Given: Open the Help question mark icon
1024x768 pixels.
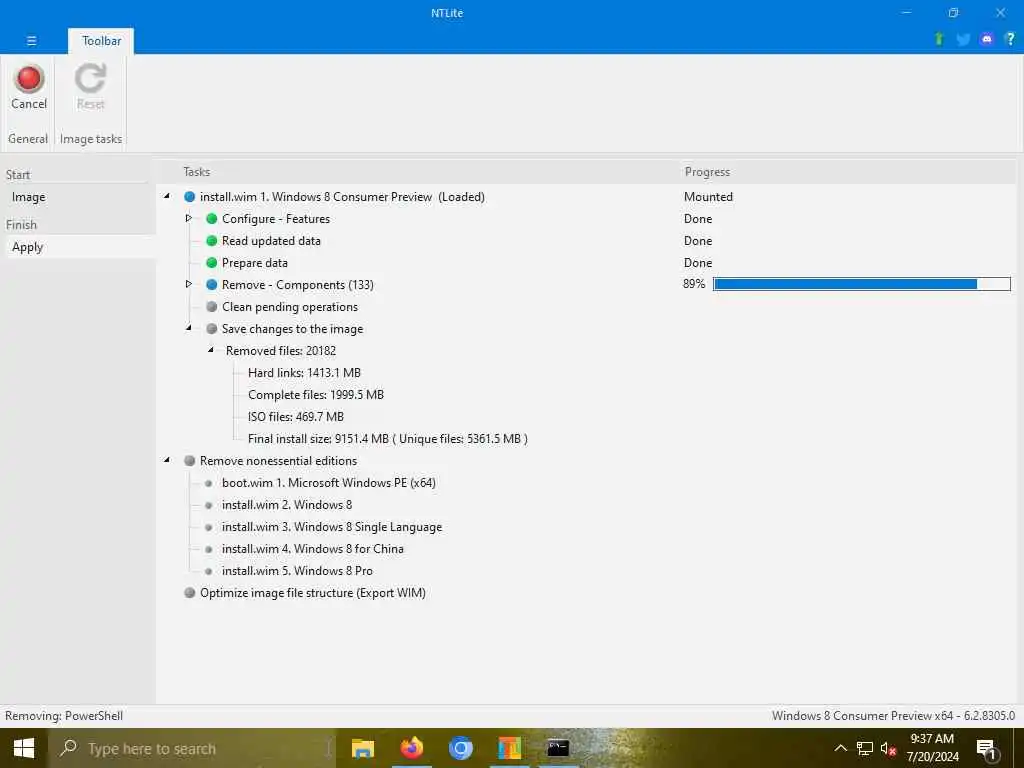Looking at the screenshot, I should (x=1010, y=39).
